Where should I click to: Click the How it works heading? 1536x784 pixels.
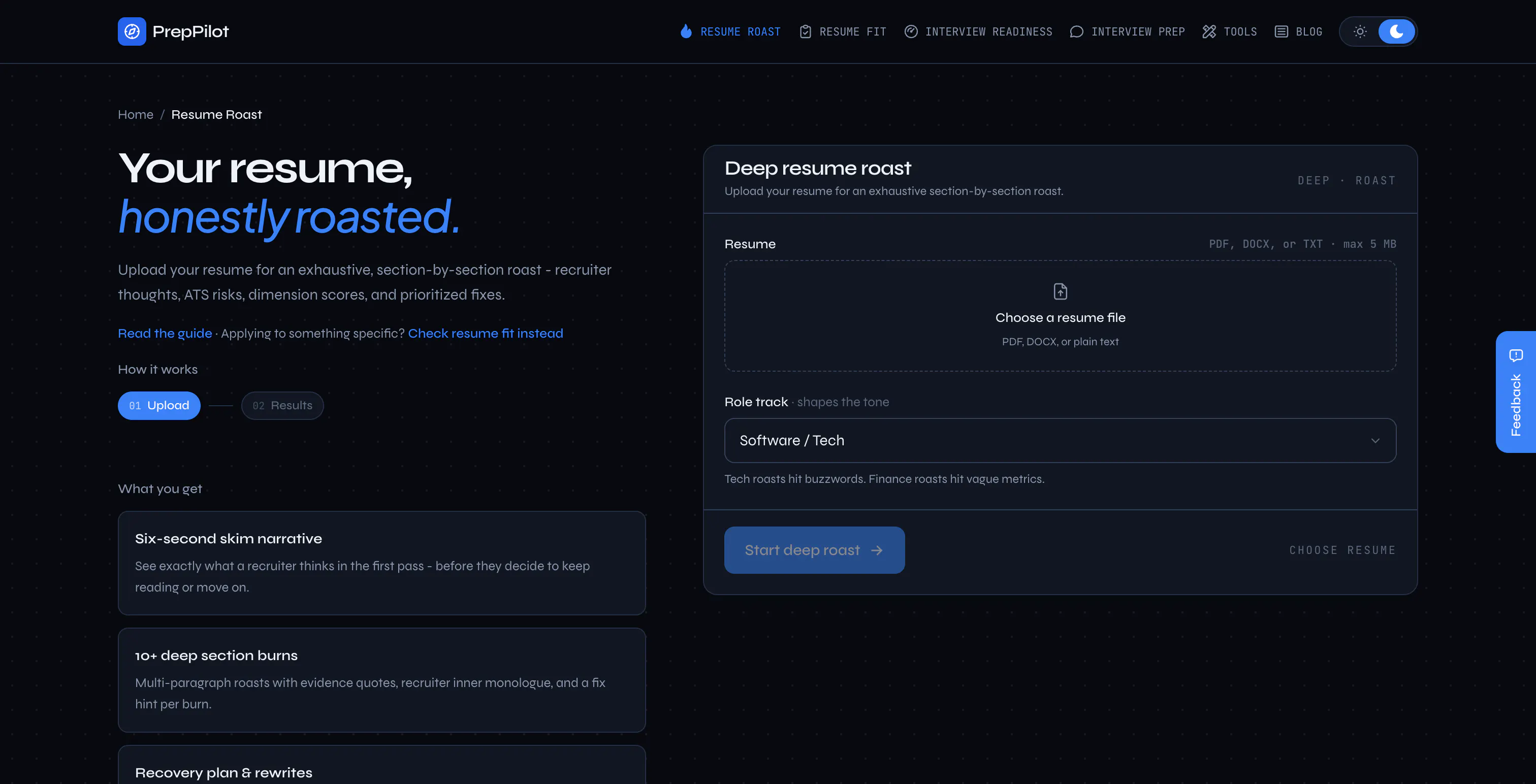[x=158, y=370]
